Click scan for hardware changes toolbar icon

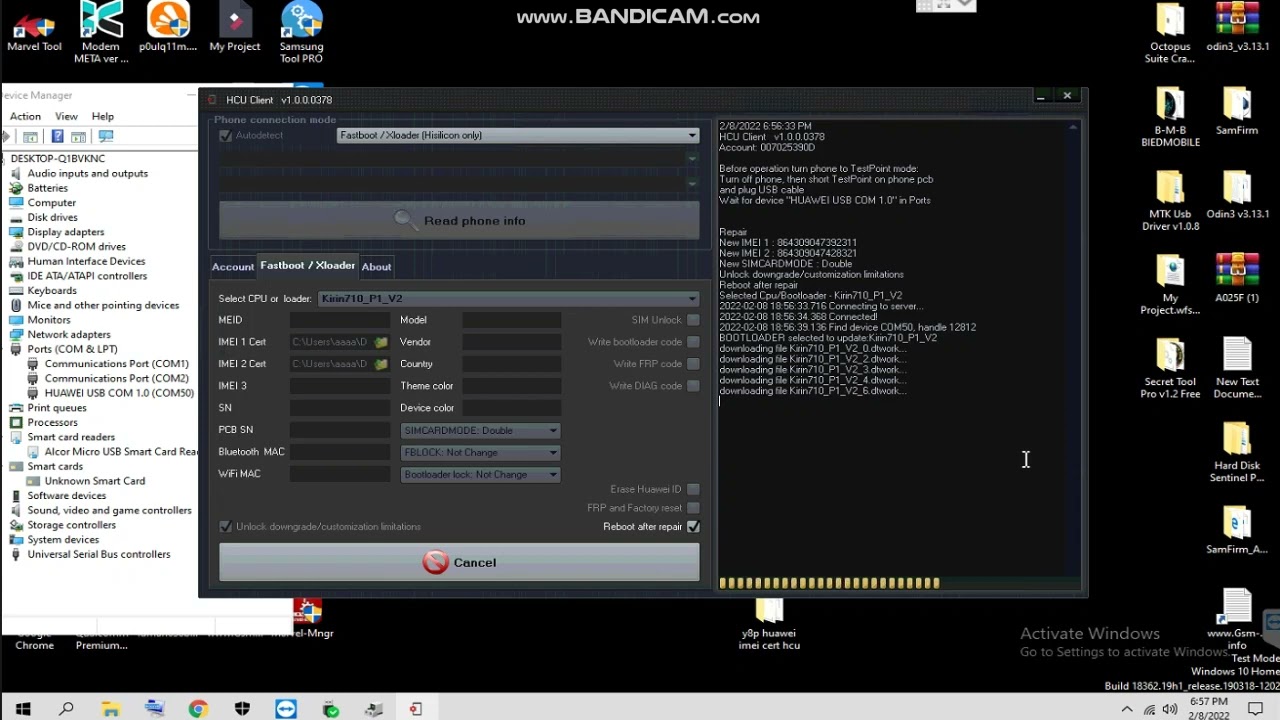[106, 136]
